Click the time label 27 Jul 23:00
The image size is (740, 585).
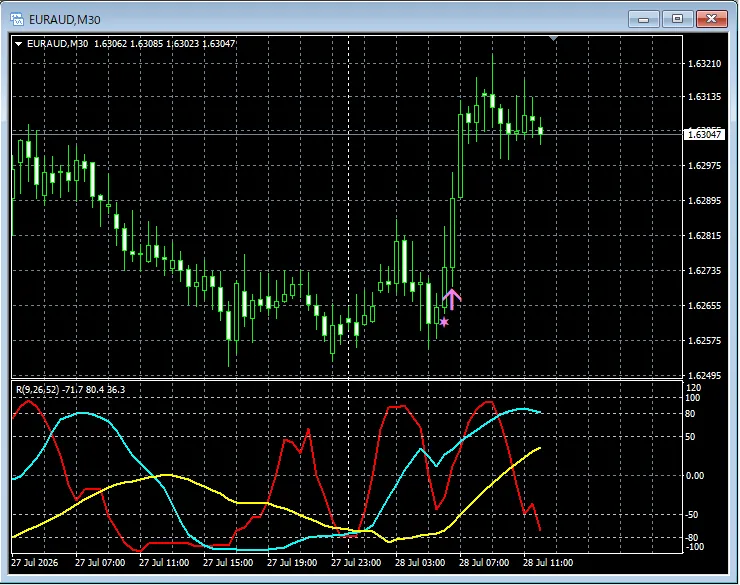tap(356, 563)
